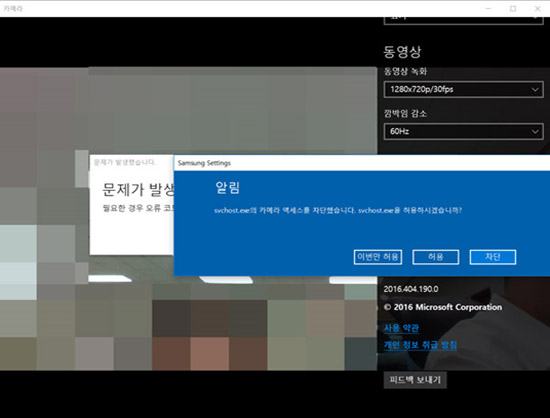
Task: Click the svchost.exe camera access message text
Action: (x=338, y=210)
